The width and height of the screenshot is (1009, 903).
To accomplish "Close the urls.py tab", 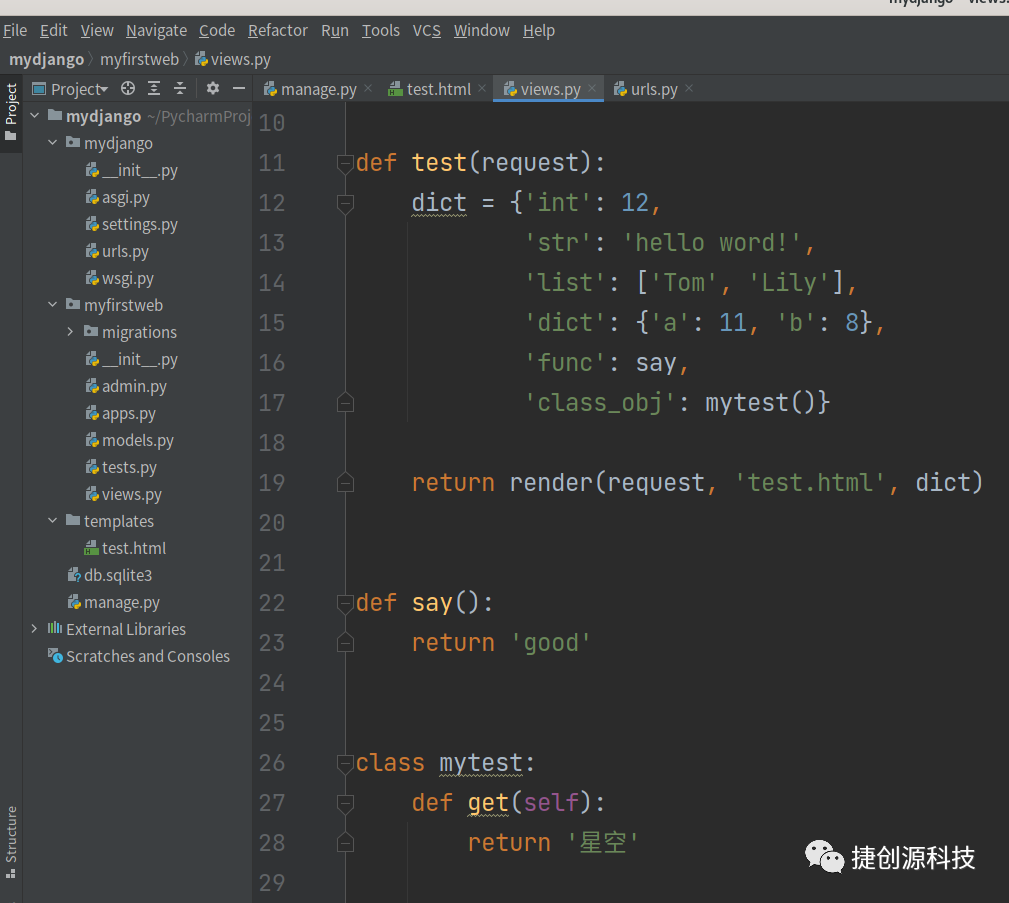I will click(689, 88).
